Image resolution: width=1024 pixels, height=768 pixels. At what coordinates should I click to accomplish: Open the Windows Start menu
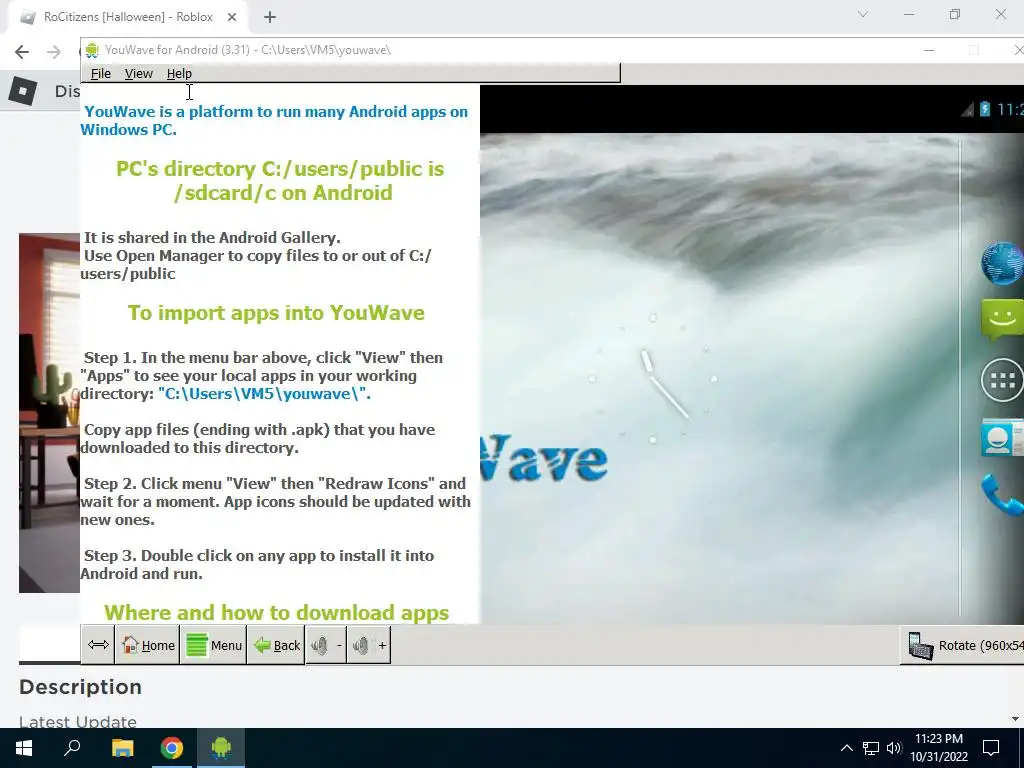(x=24, y=748)
